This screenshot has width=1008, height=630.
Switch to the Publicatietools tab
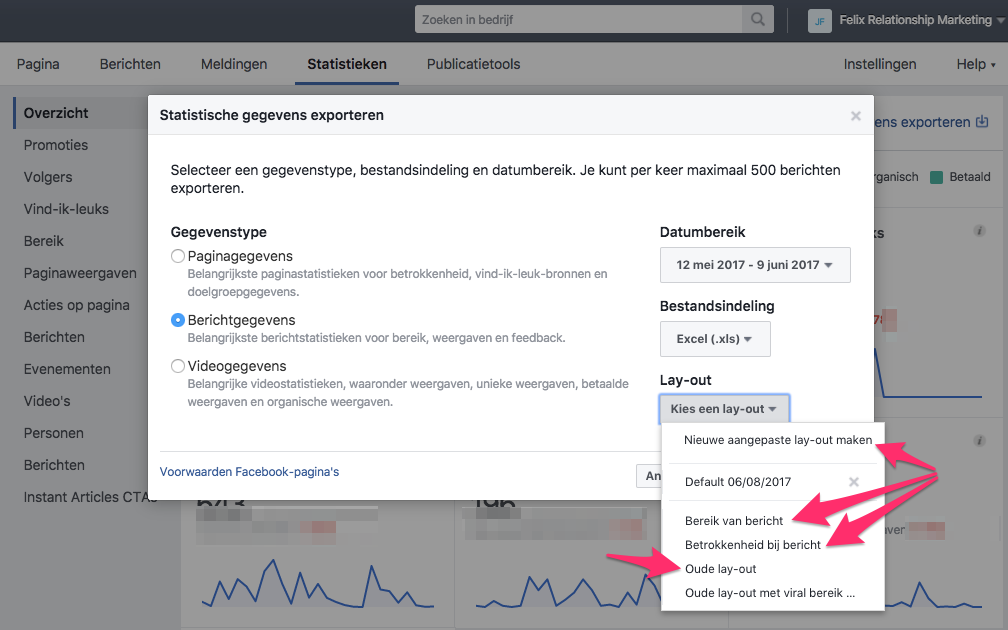click(473, 64)
